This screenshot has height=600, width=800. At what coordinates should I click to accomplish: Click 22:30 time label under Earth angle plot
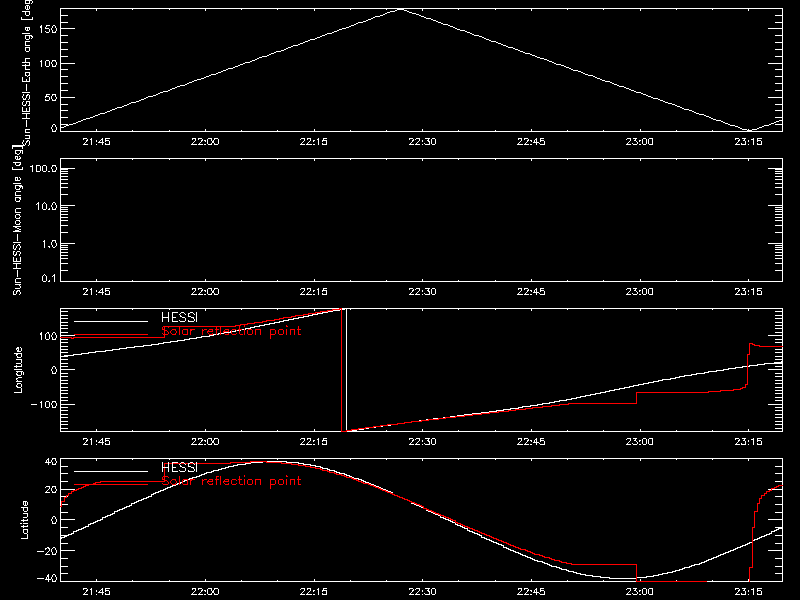[x=422, y=142]
